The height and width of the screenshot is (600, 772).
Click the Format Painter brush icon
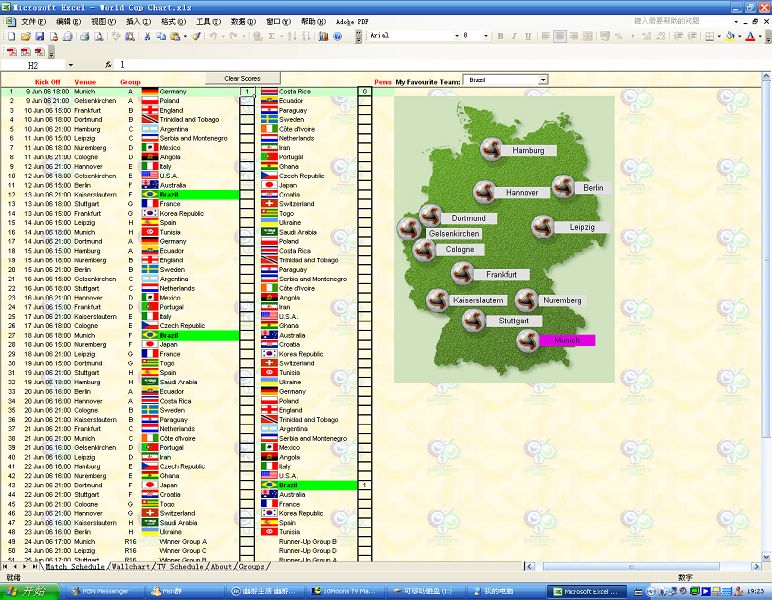pyautogui.click(x=196, y=36)
